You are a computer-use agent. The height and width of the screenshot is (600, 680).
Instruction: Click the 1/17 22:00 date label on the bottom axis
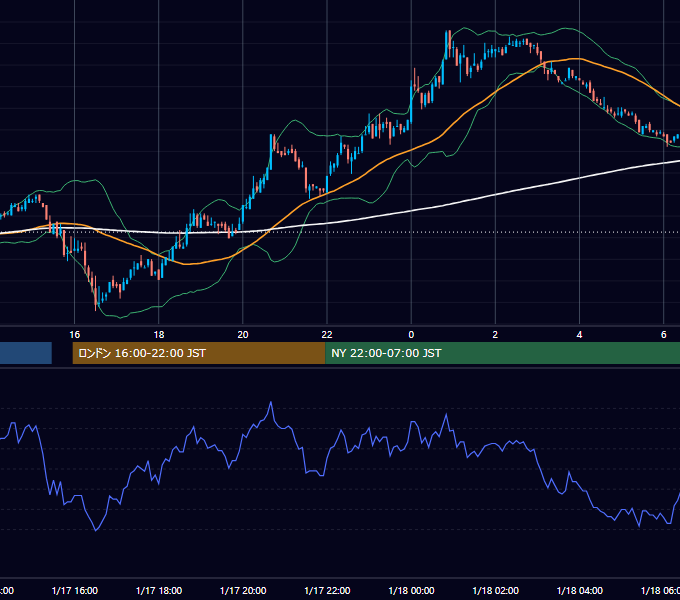pos(327,590)
